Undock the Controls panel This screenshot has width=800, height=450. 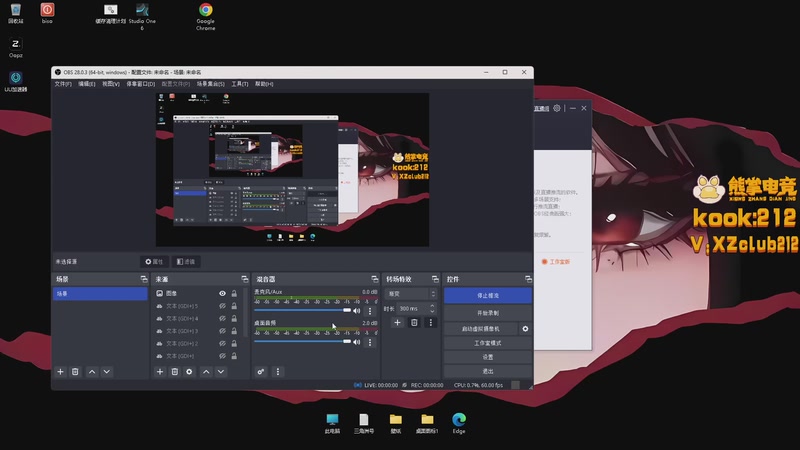pos(528,279)
